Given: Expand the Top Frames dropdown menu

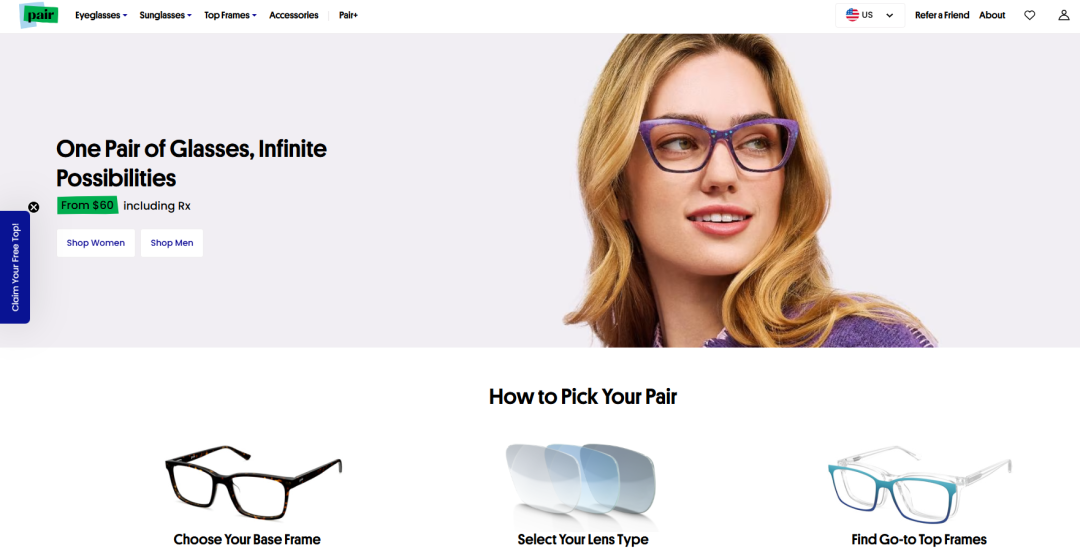Looking at the screenshot, I should point(230,15).
